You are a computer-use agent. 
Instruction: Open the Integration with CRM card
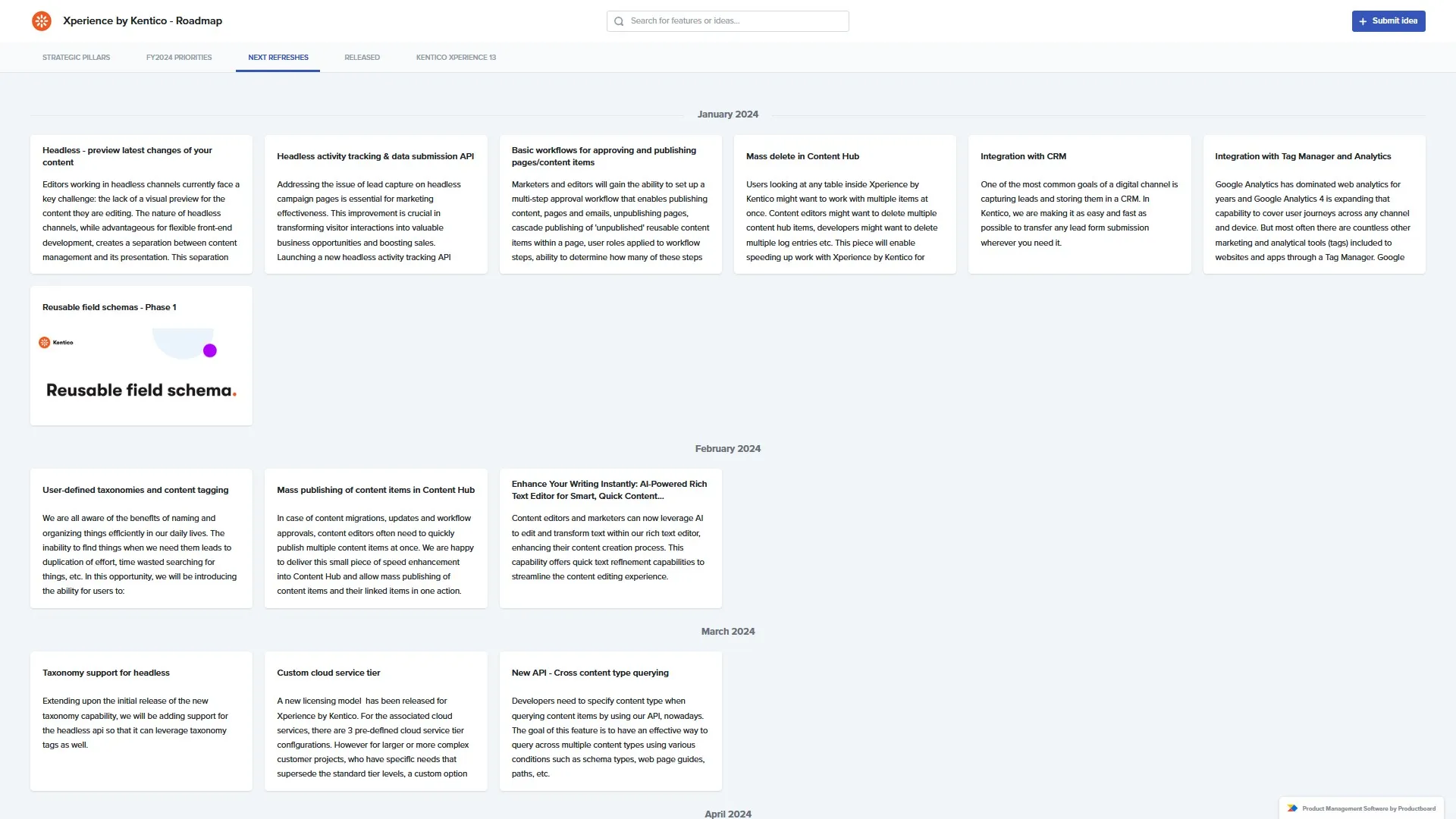pos(1080,205)
